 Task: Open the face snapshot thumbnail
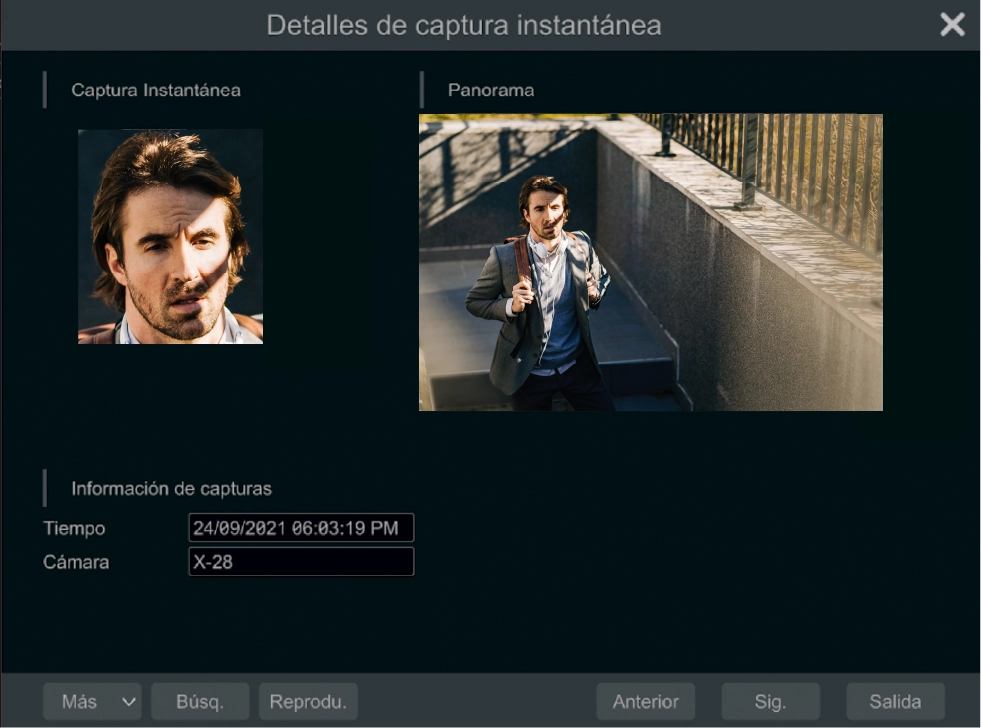(170, 236)
